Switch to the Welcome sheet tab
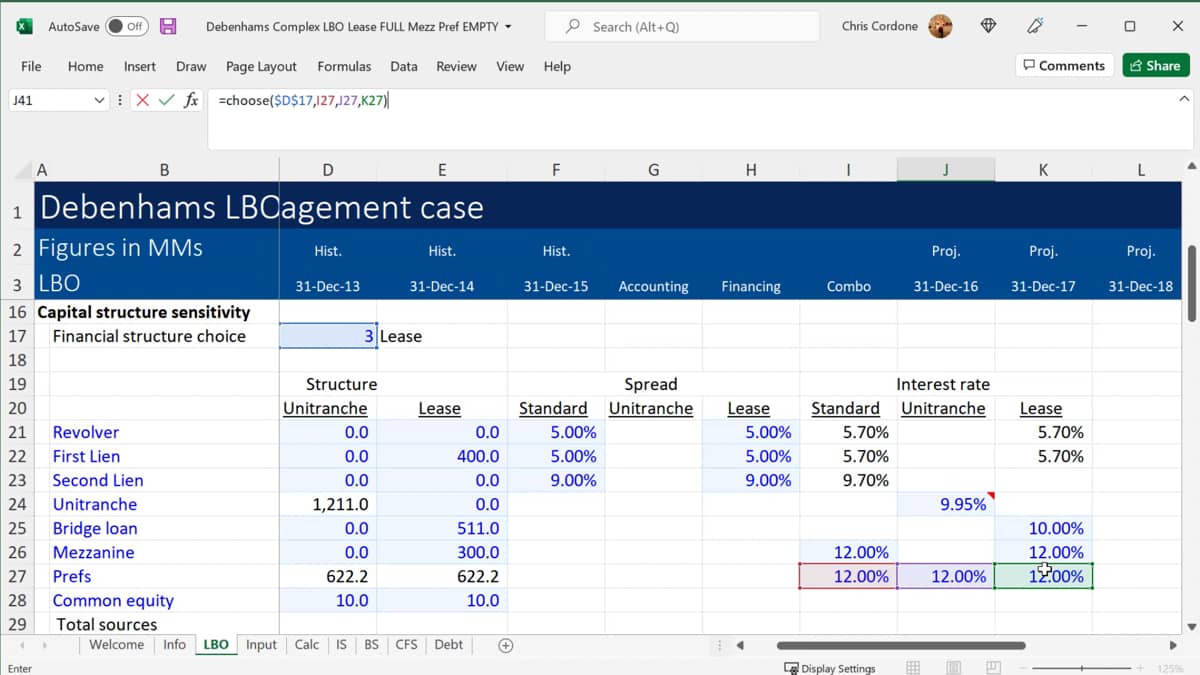The width and height of the screenshot is (1200, 675). (x=116, y=645)
